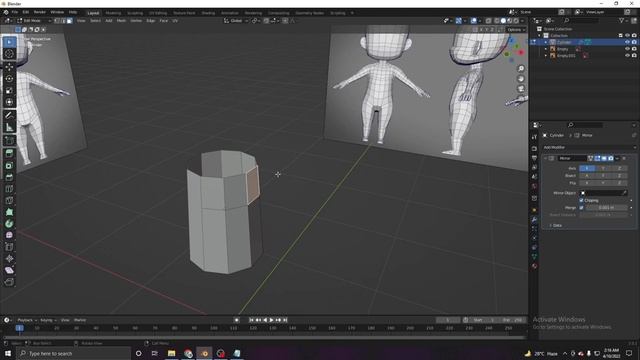Viewport: 640px width, 360px height.
Task: Open the Edit Mode dropdown
Action: point(34,20)
